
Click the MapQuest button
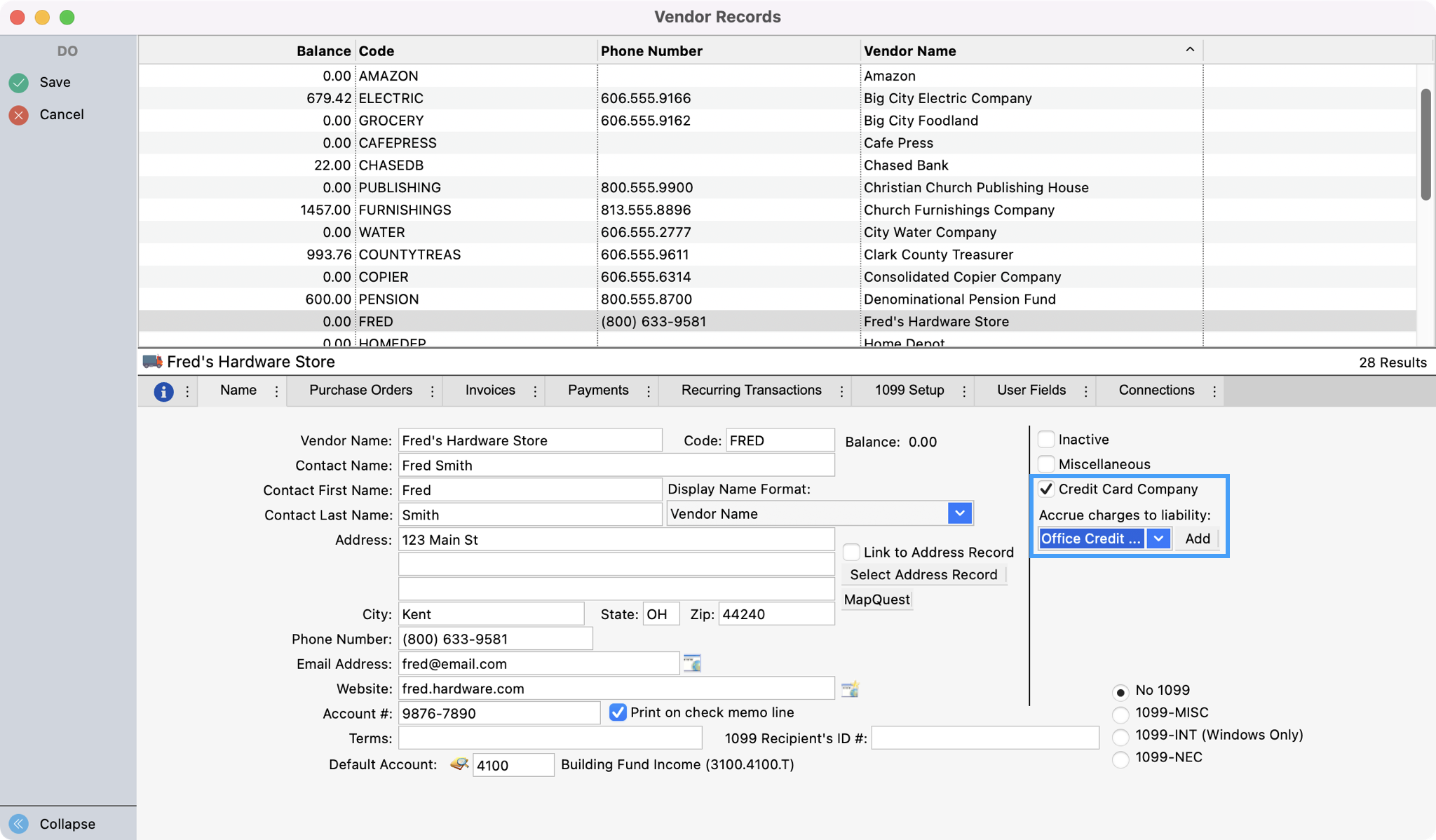click(876, 599)
